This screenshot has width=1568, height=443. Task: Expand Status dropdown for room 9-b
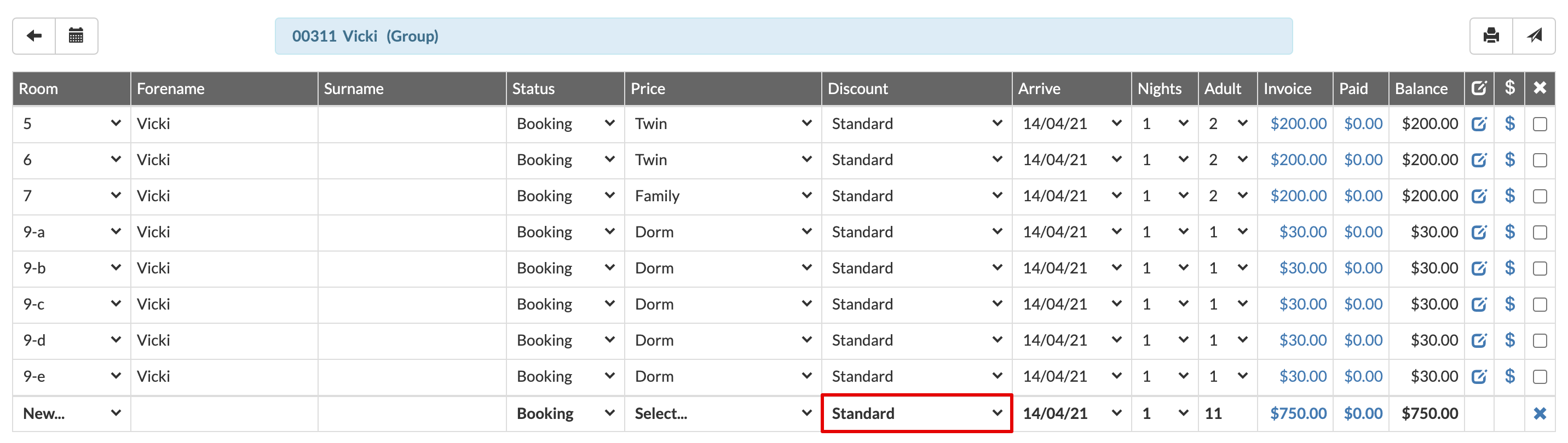[x=565, y=268]
